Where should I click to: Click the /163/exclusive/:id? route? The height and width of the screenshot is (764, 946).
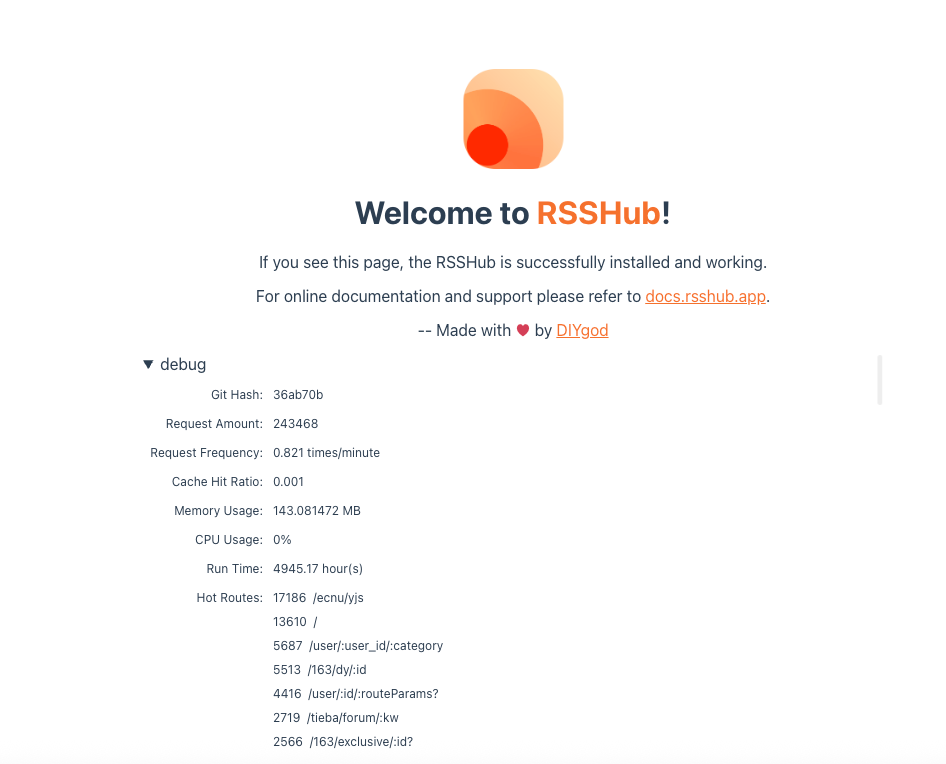[361, 742]
